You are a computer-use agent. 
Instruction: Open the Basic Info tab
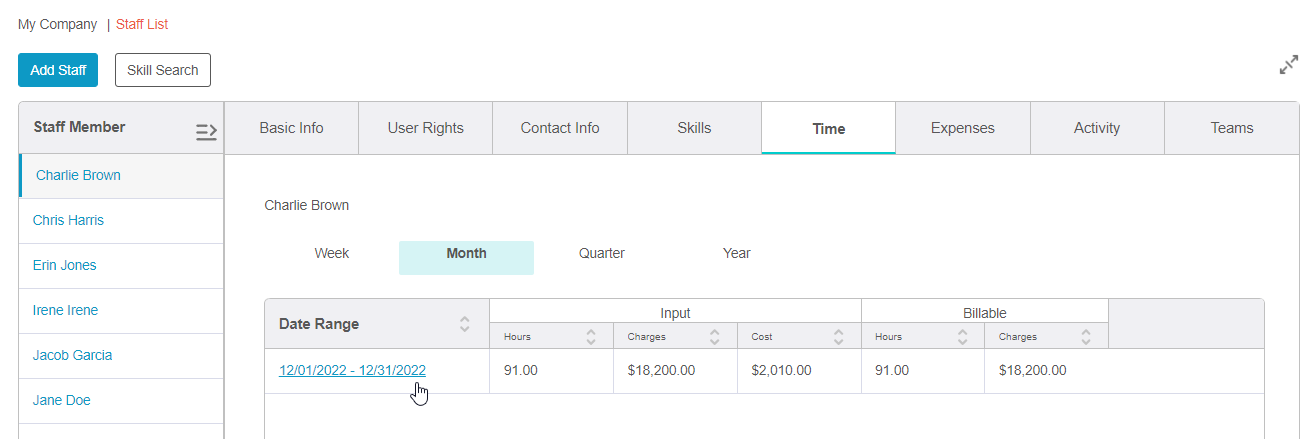pyautogui.click(x=291, y=128)
